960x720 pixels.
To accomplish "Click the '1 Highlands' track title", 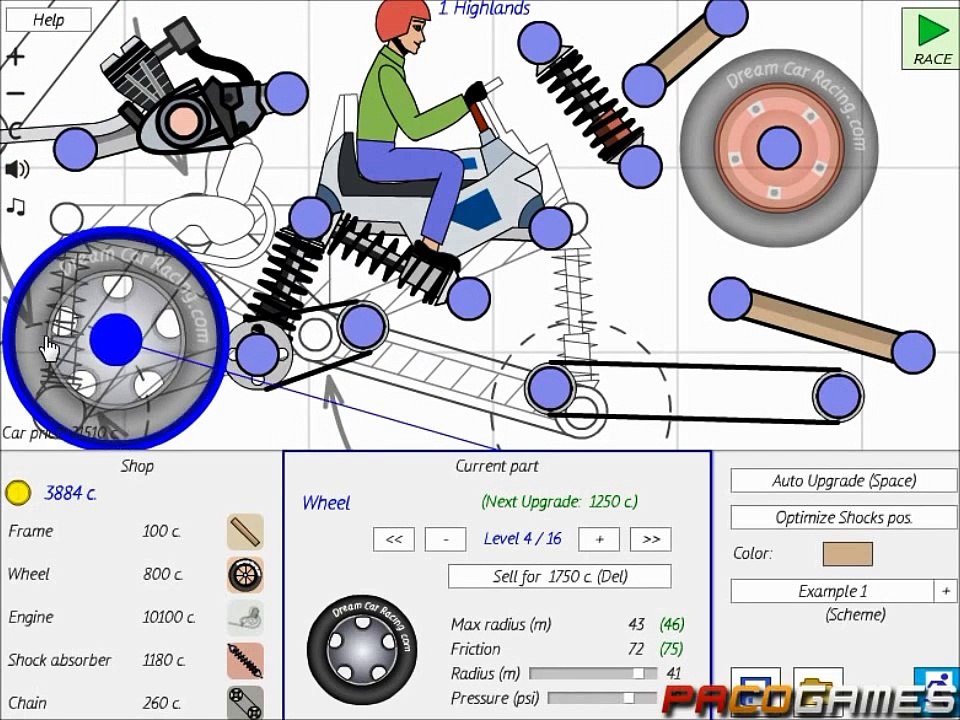I will [x=484, y=9].
